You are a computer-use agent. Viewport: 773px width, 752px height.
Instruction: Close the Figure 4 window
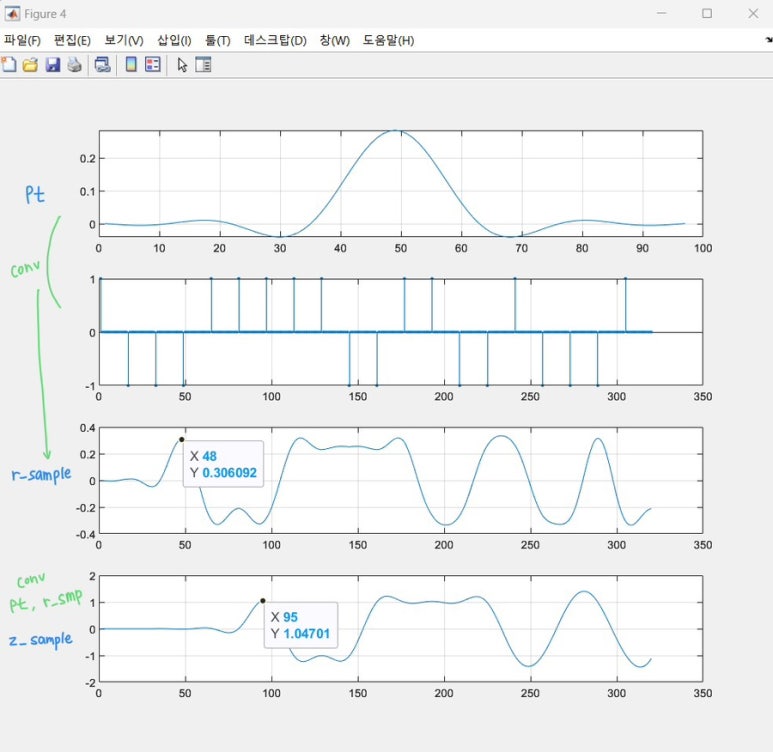[x=753, y=13]
